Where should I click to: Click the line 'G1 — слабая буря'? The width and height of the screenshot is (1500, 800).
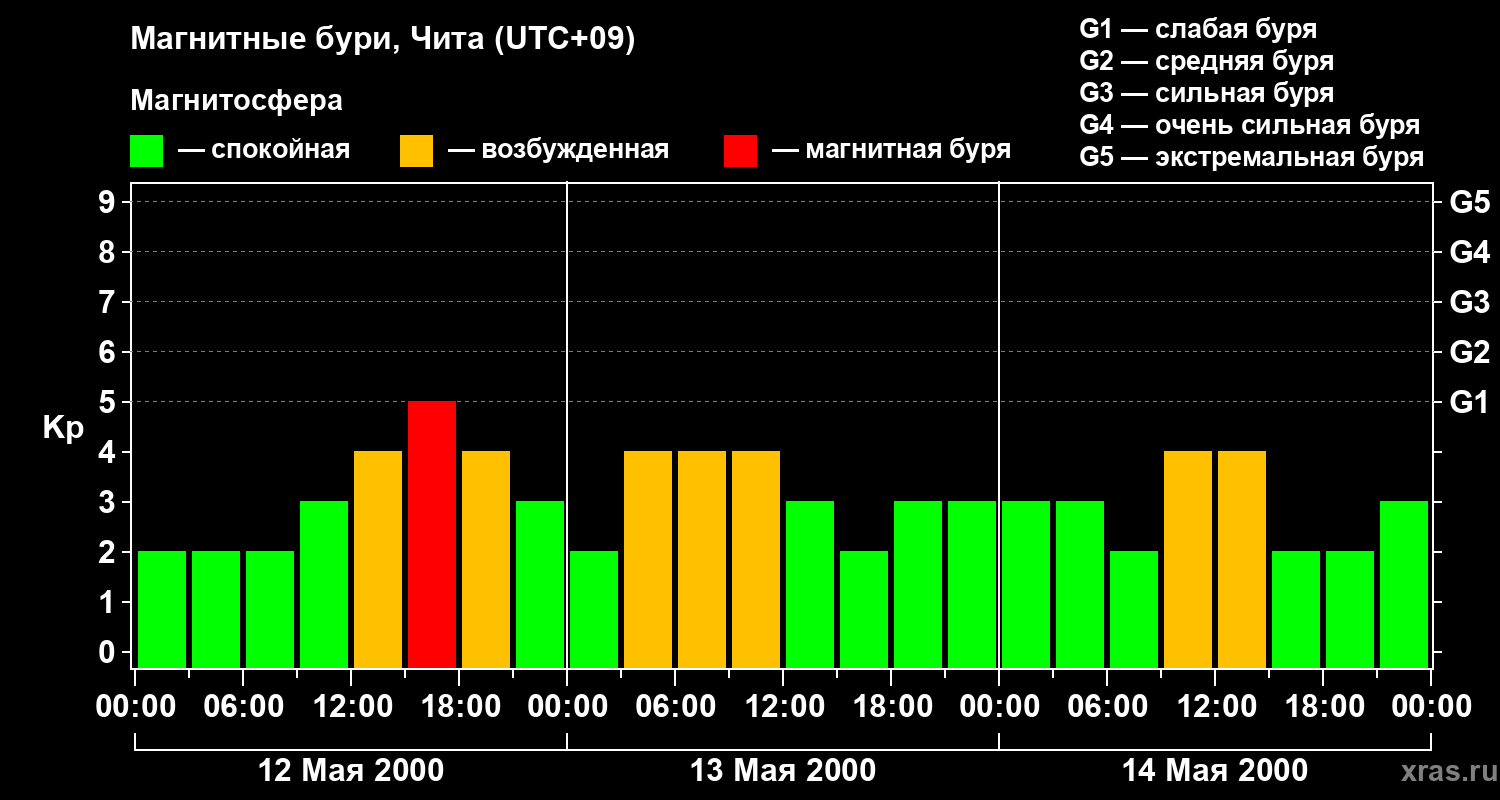[x=1198, y=29]
